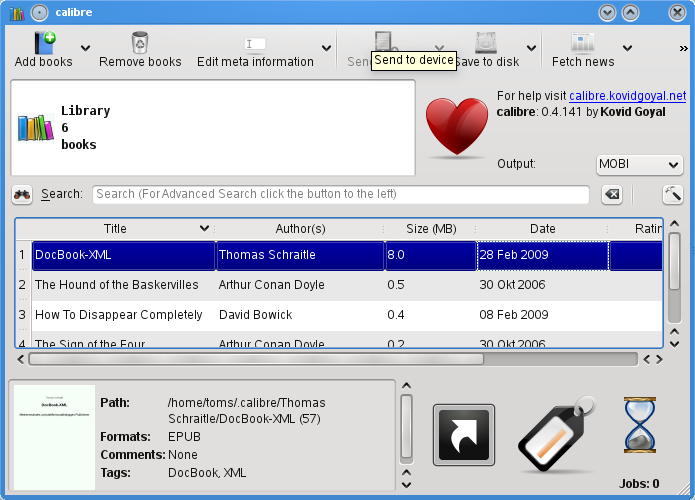The width and height of the screenshot is (695, 500).
Task: Click the sort arrow in Title header
Action: 204,228
